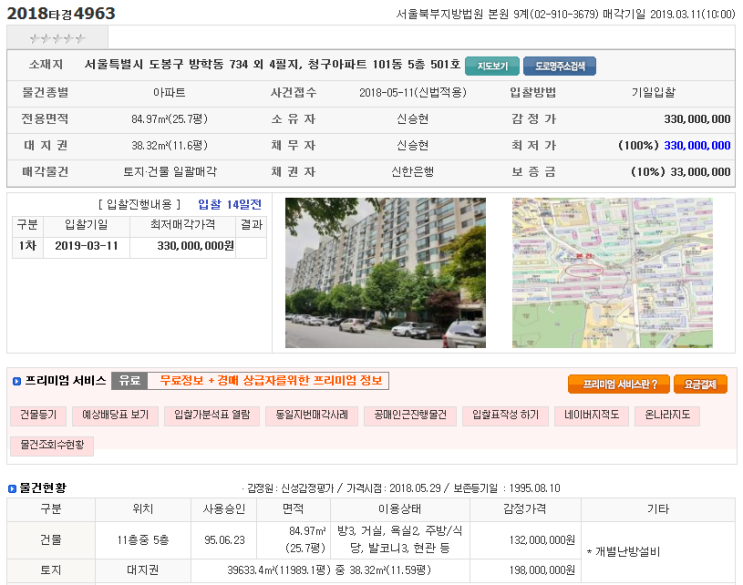Click case number 2018타경4963

61,13
